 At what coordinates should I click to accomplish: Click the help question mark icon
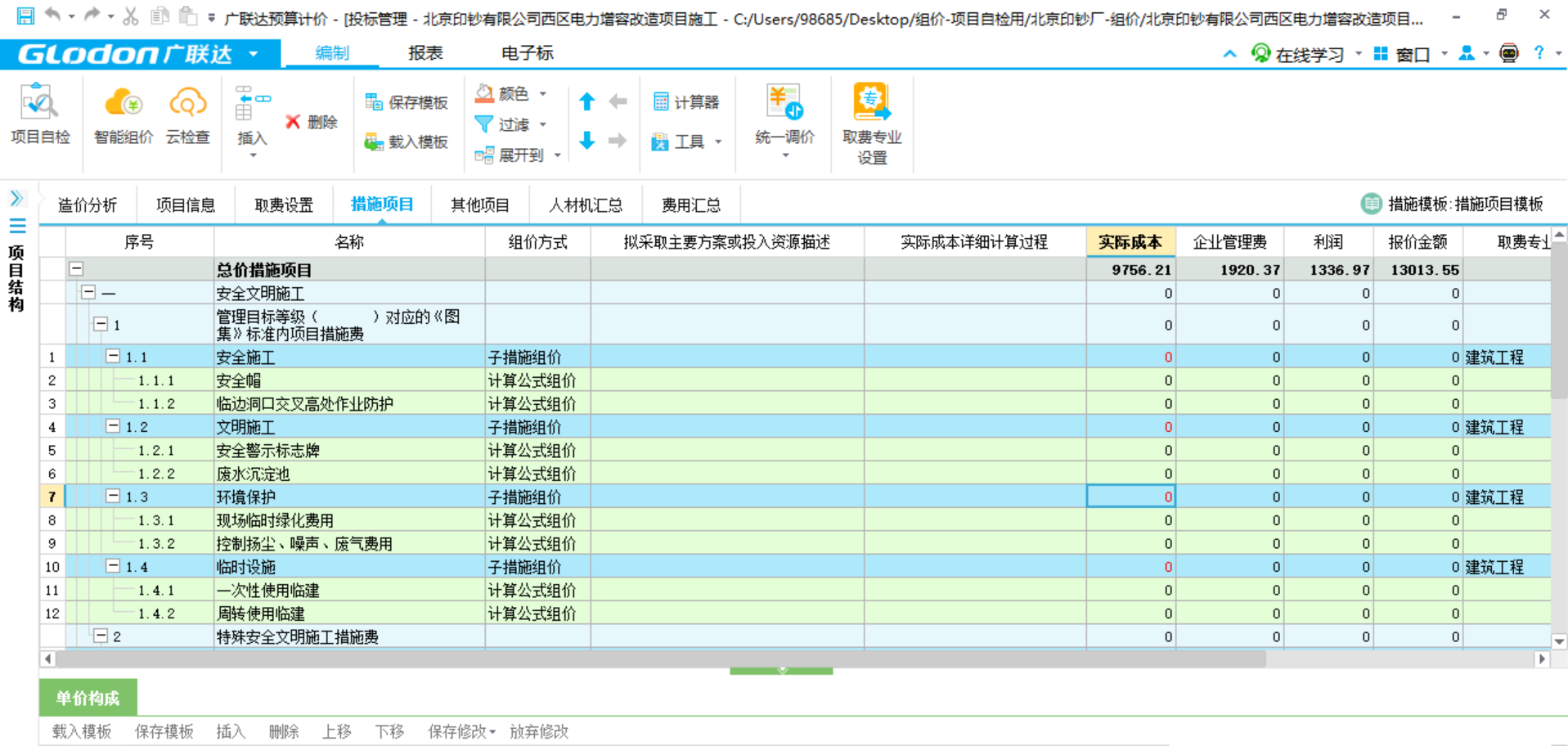(1539, 53)
